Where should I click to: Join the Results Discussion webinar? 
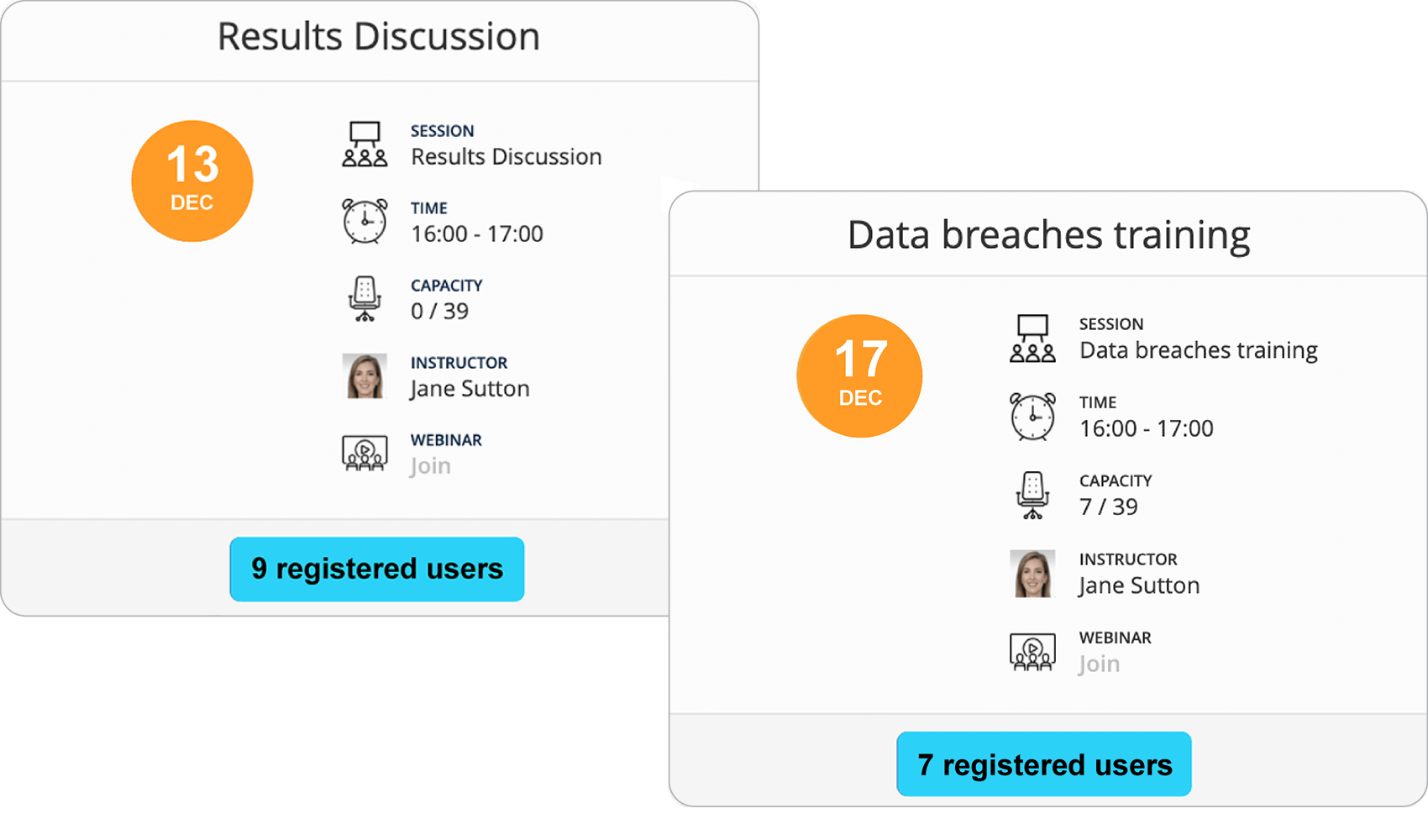431,466
